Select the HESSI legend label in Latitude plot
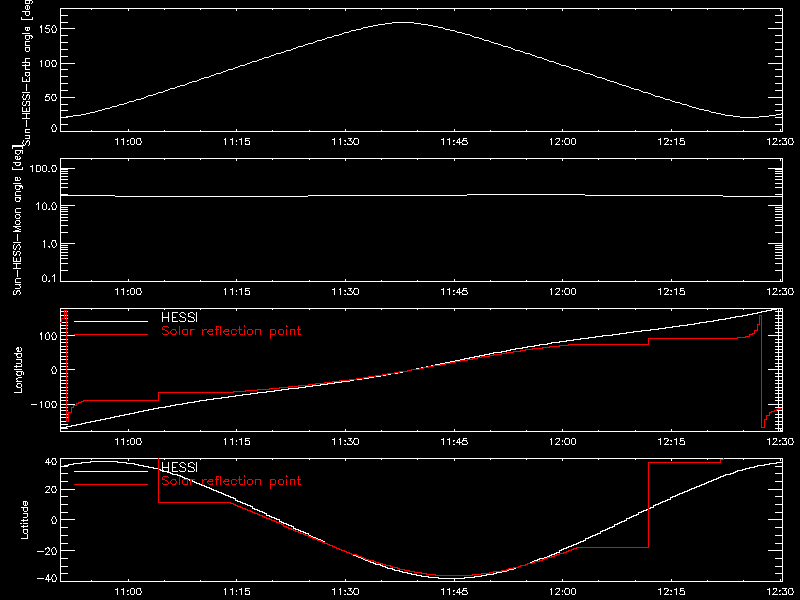This screenshot has height=600, width=800. 179,467
